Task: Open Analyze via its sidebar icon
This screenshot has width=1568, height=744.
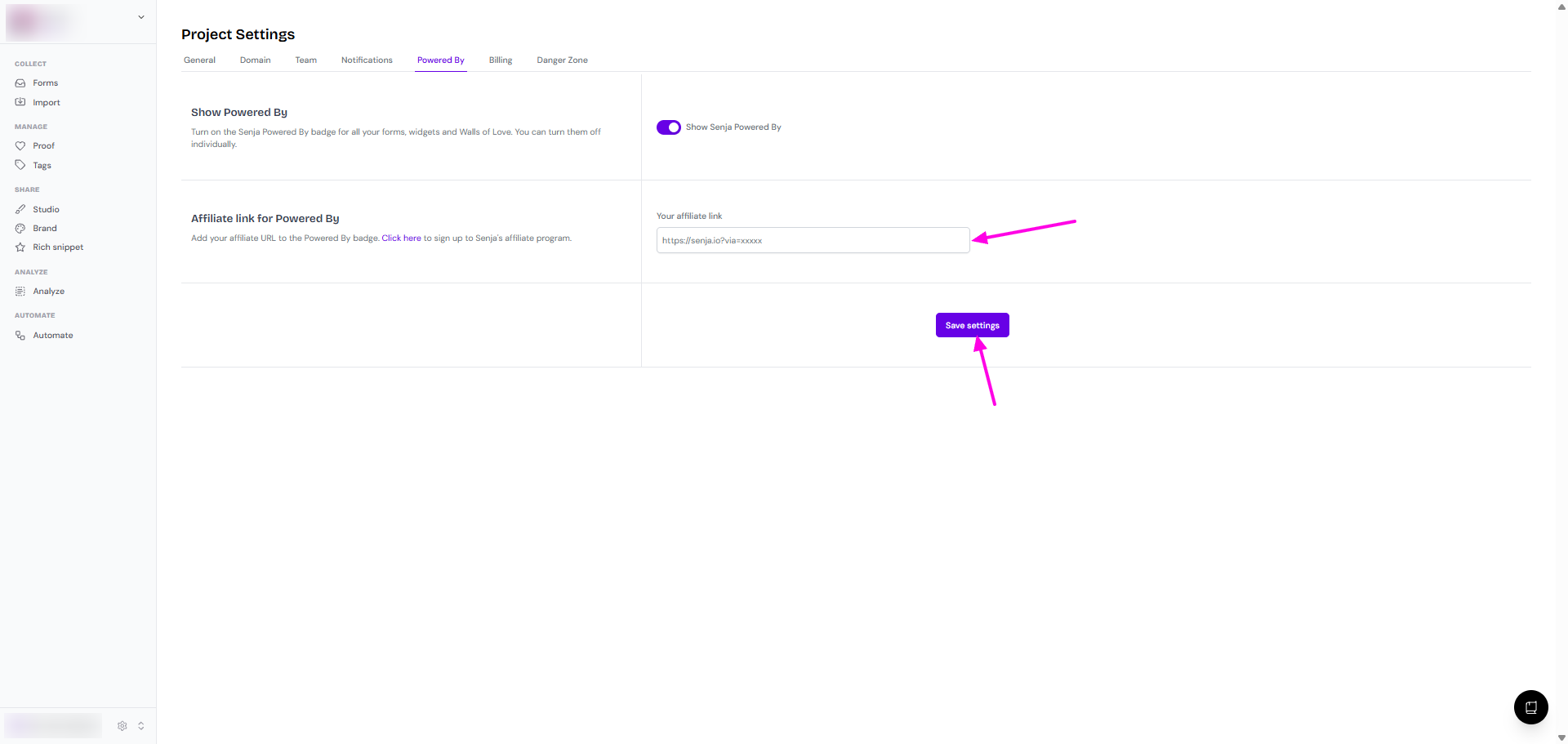Action: [x=20, y=292]
